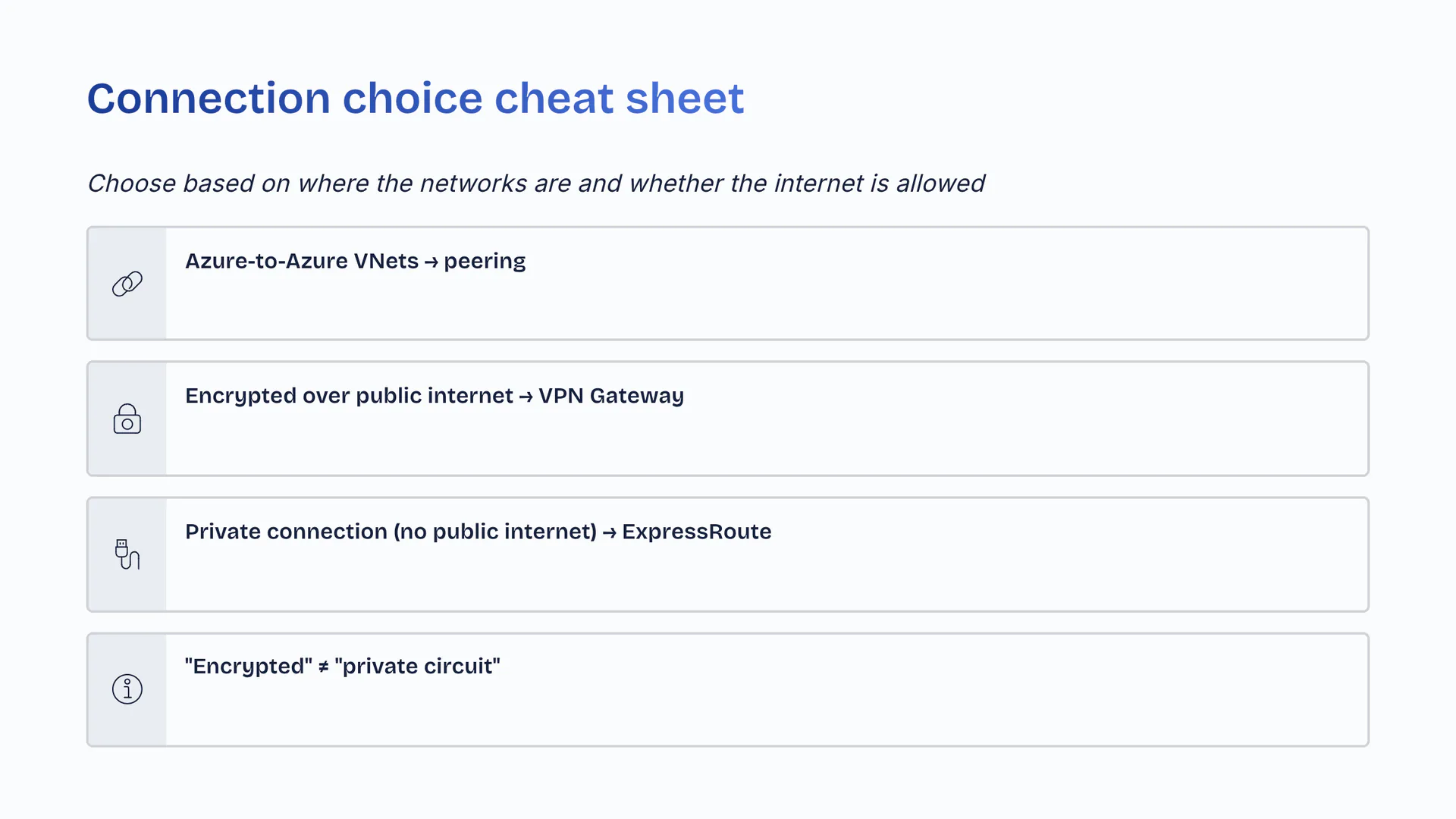
Task: Click the word "ExpressRoute"
Action: click(x=696, y=532)
